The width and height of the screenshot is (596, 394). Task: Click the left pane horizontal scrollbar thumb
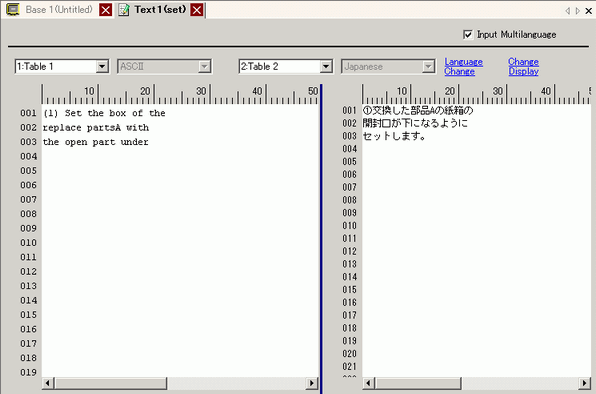pos(111,383)
